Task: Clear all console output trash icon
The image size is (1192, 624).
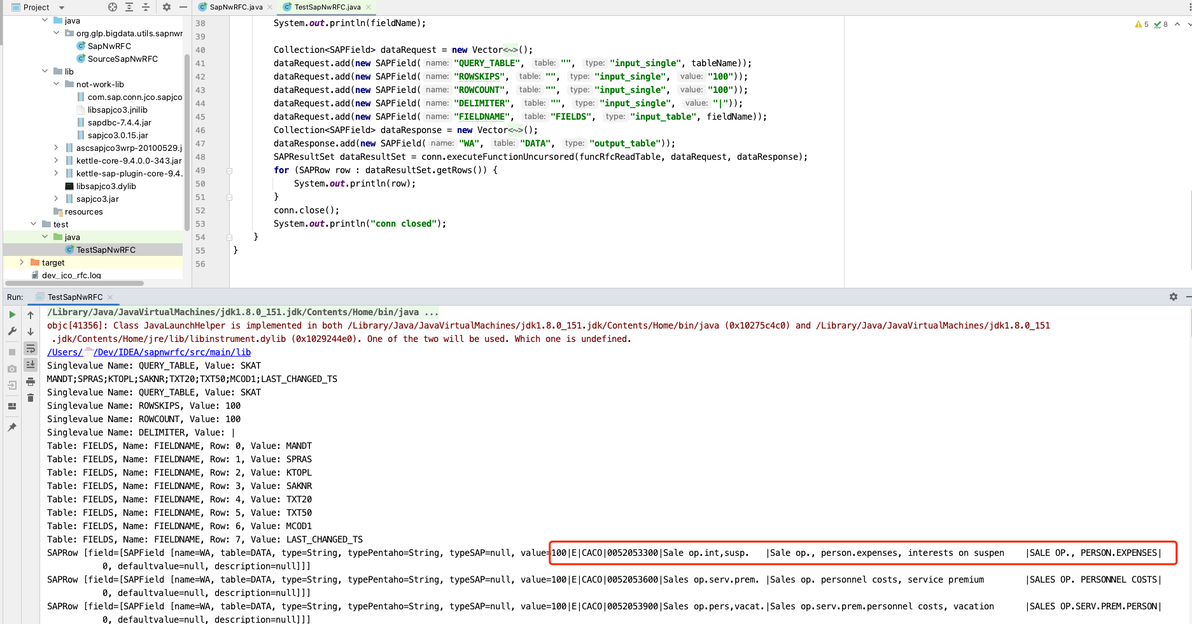Action: [x=30, y=398]
